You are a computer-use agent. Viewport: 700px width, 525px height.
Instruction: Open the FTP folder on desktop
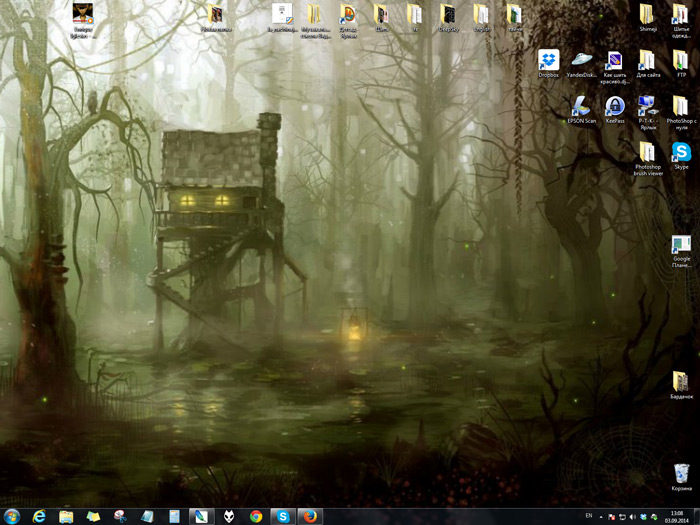tap(681, 63)
